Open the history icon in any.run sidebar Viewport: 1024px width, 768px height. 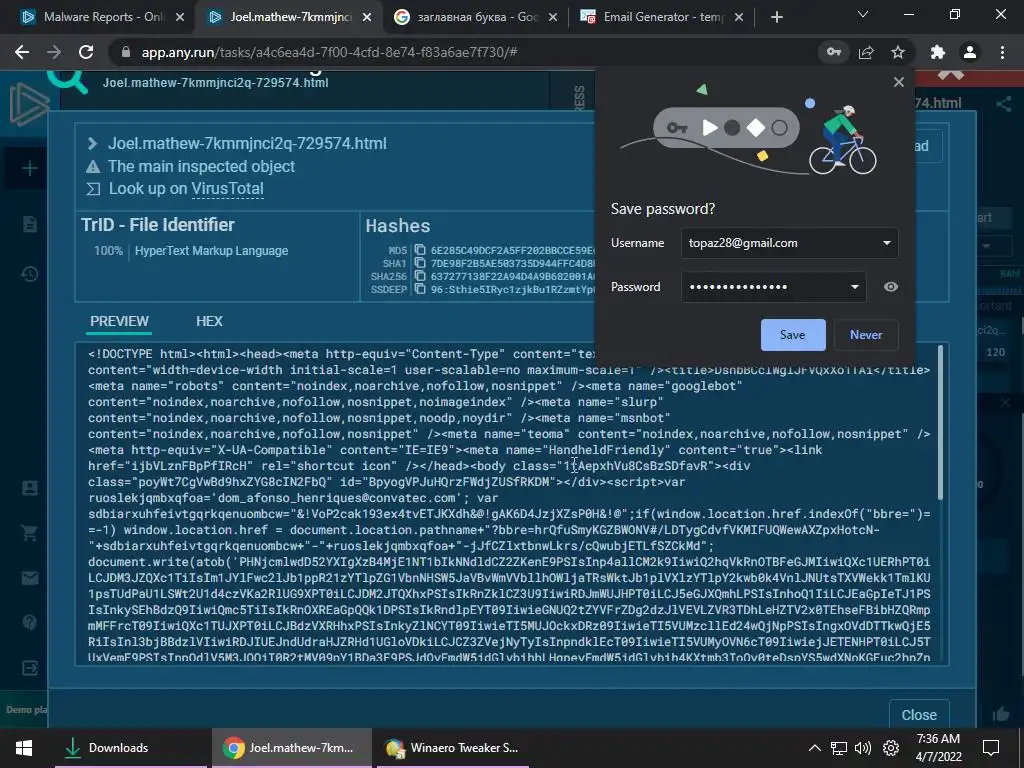coord(30,274)
